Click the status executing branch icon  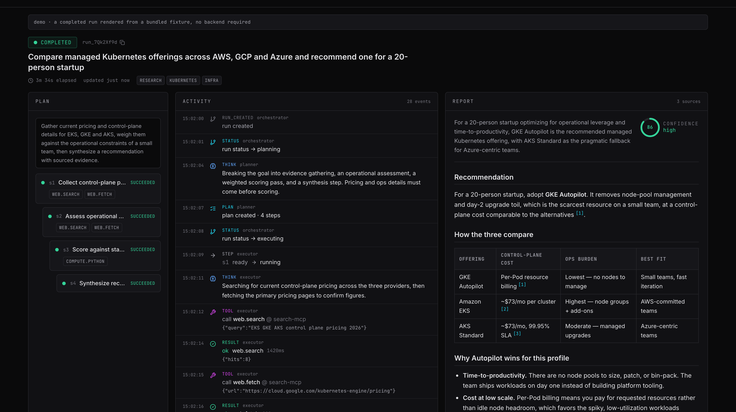213,231
